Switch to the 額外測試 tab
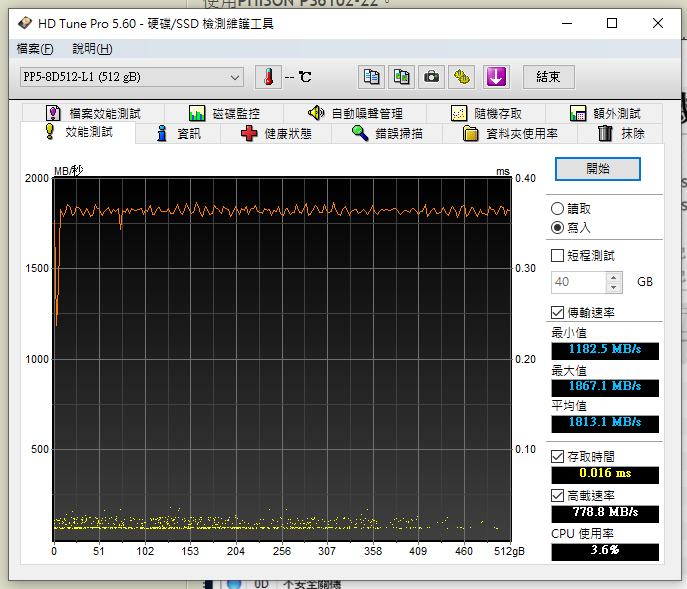Screen dimensions: 687x589 tap(605, 114)
